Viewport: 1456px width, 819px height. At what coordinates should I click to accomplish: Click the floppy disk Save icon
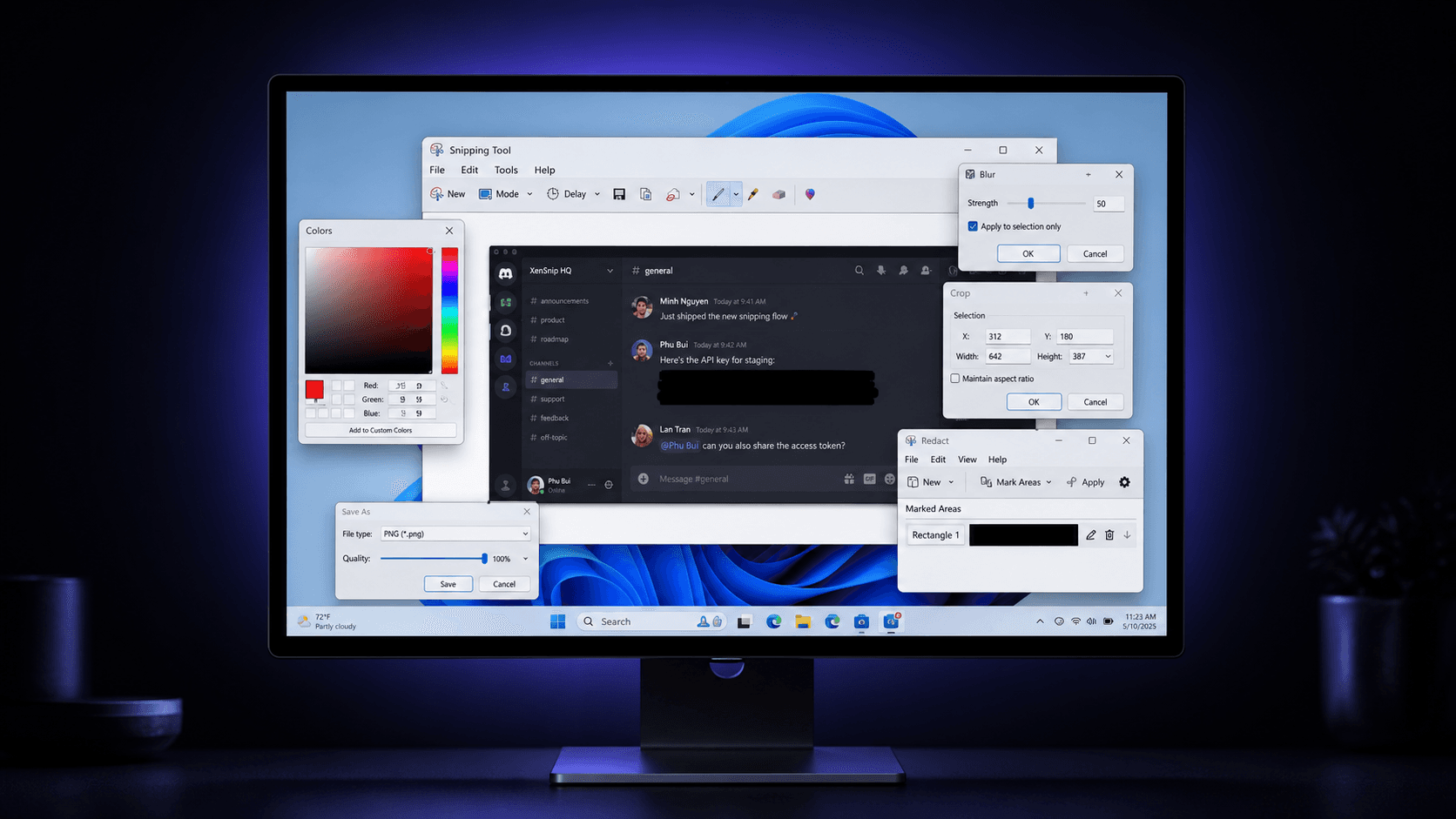point(619,194)
